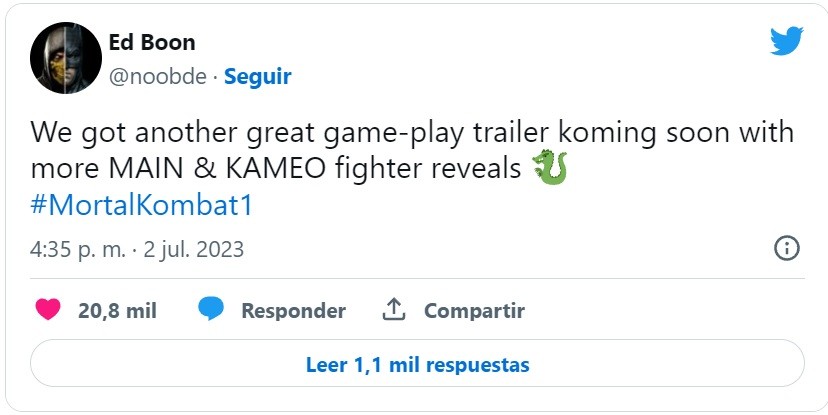Open Leer 1,1 mil respuestas button
This screenshot has width=828, height=415.
(417, 364)
